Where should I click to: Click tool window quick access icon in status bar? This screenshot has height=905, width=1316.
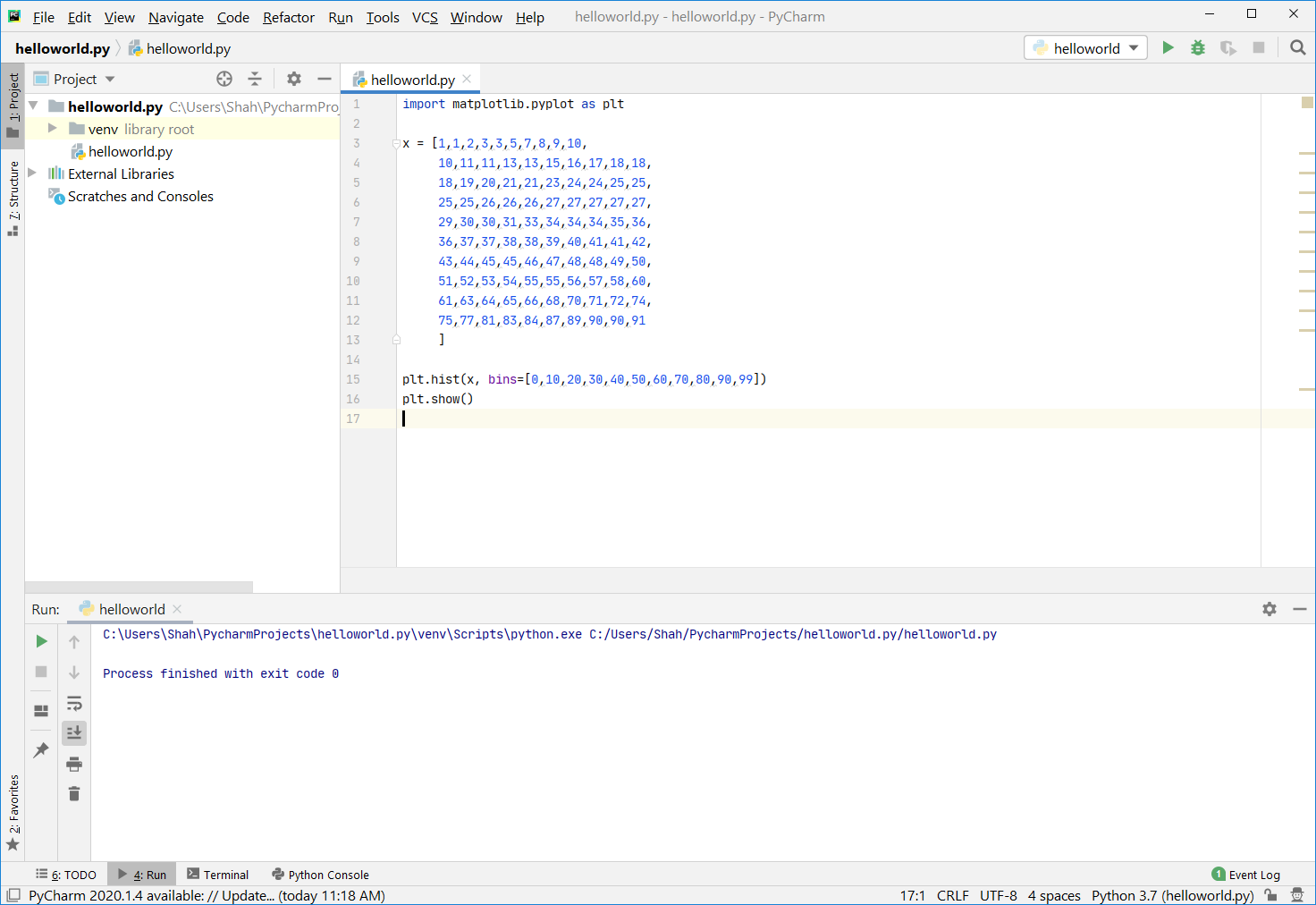coord(13,895)
